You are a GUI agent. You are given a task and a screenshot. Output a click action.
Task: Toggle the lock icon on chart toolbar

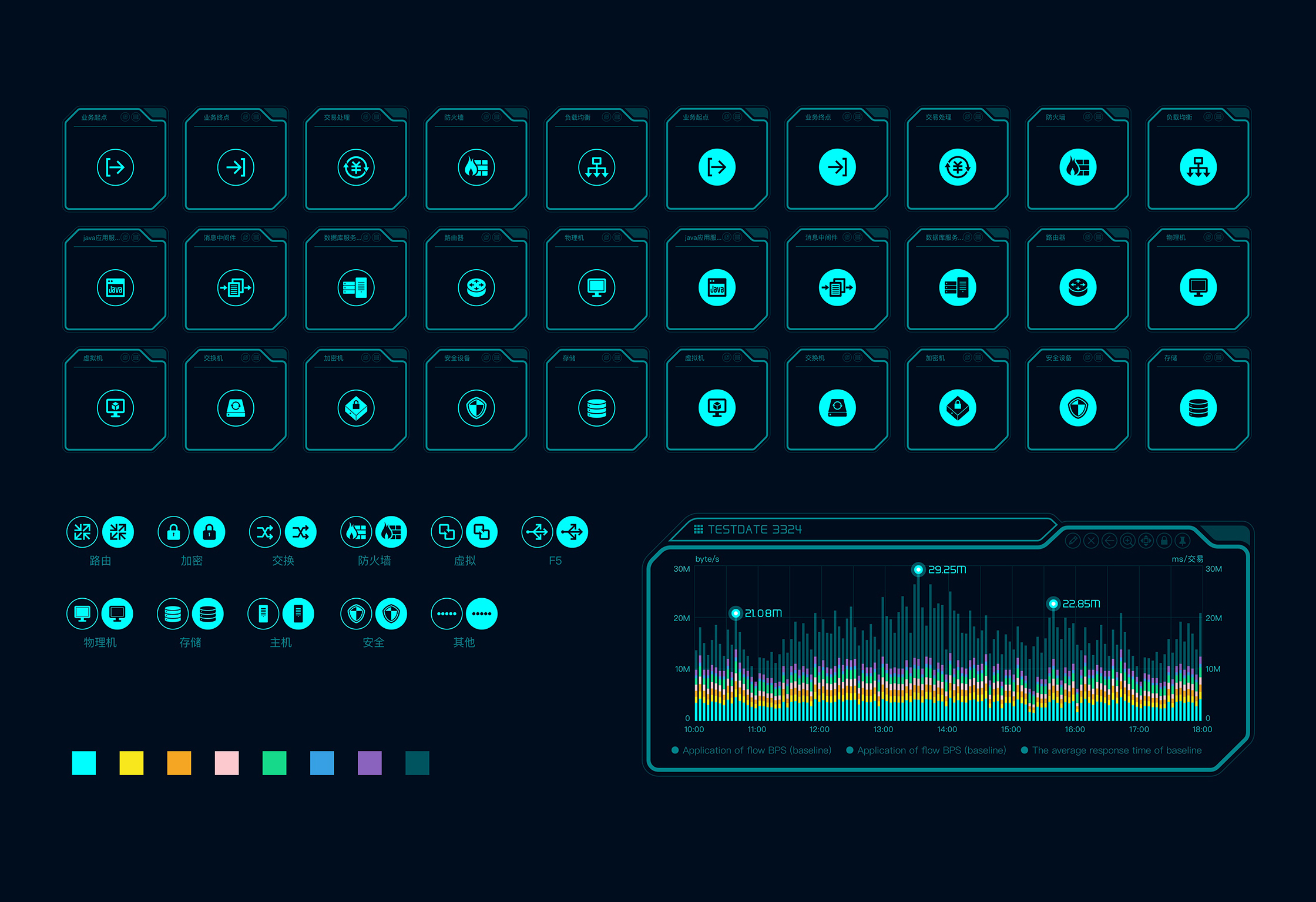click(x=1164, y=541)
